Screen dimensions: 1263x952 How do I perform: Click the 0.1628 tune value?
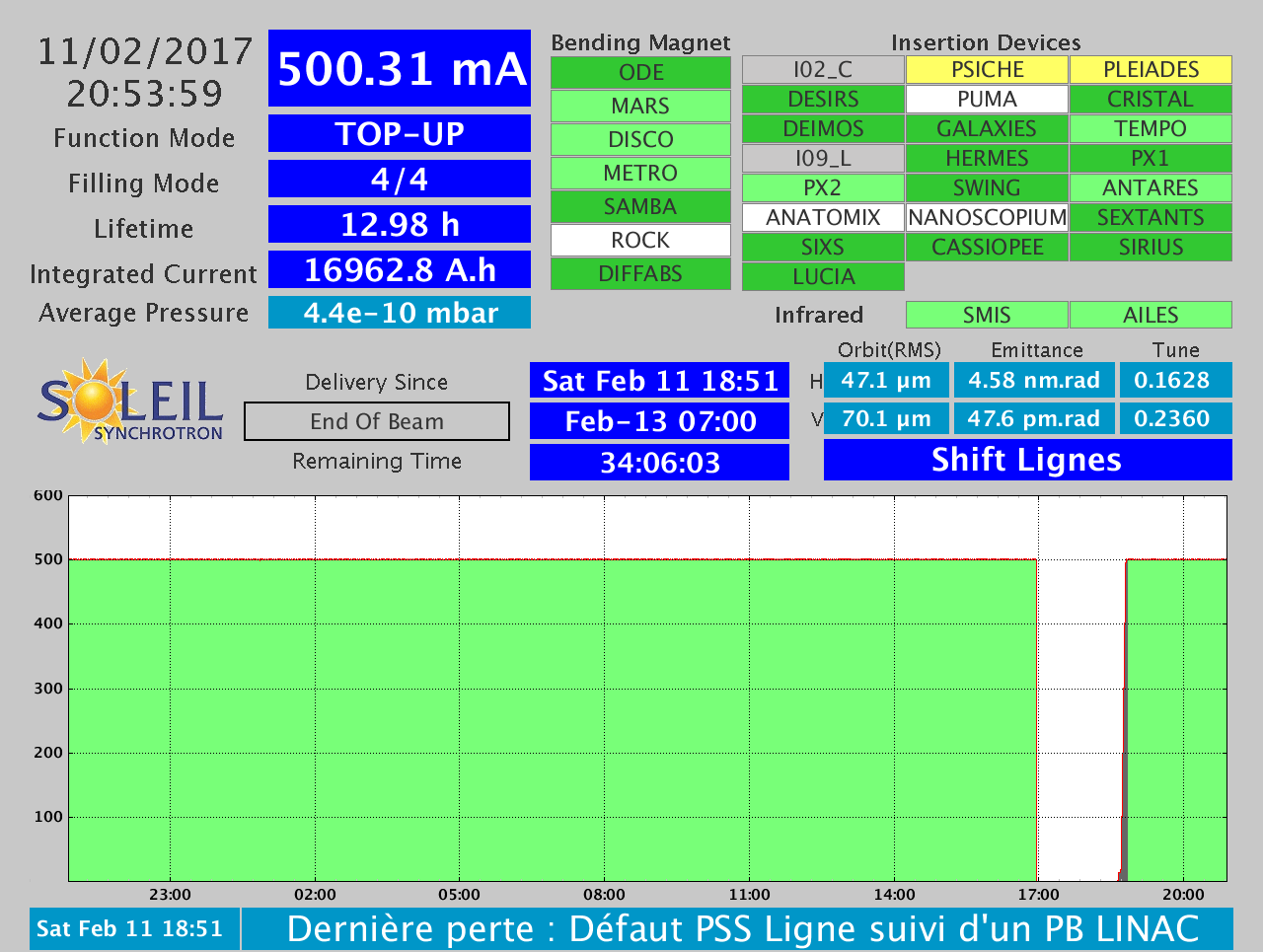[1175, 380]
